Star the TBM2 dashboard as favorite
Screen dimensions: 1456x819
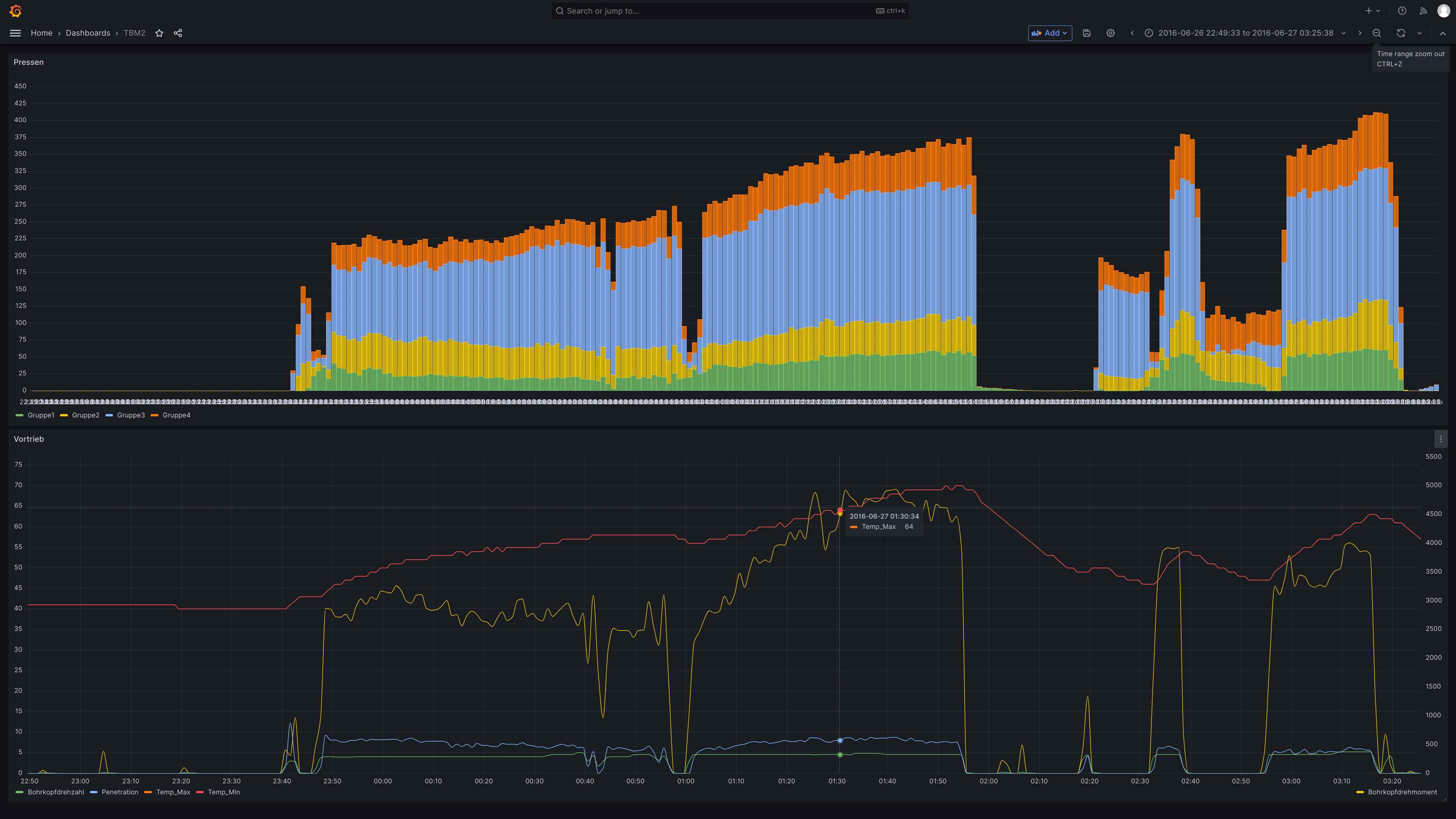159,33
